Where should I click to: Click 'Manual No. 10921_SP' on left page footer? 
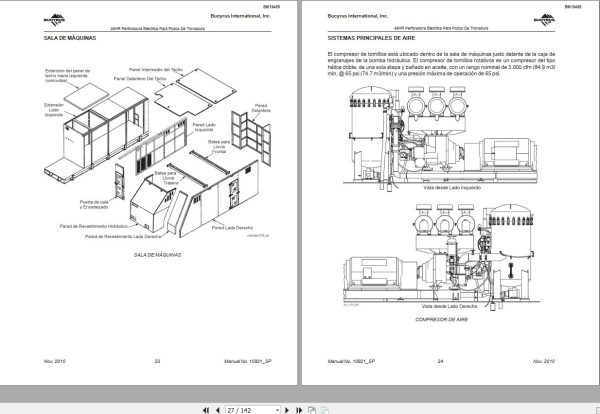point(248,361)
